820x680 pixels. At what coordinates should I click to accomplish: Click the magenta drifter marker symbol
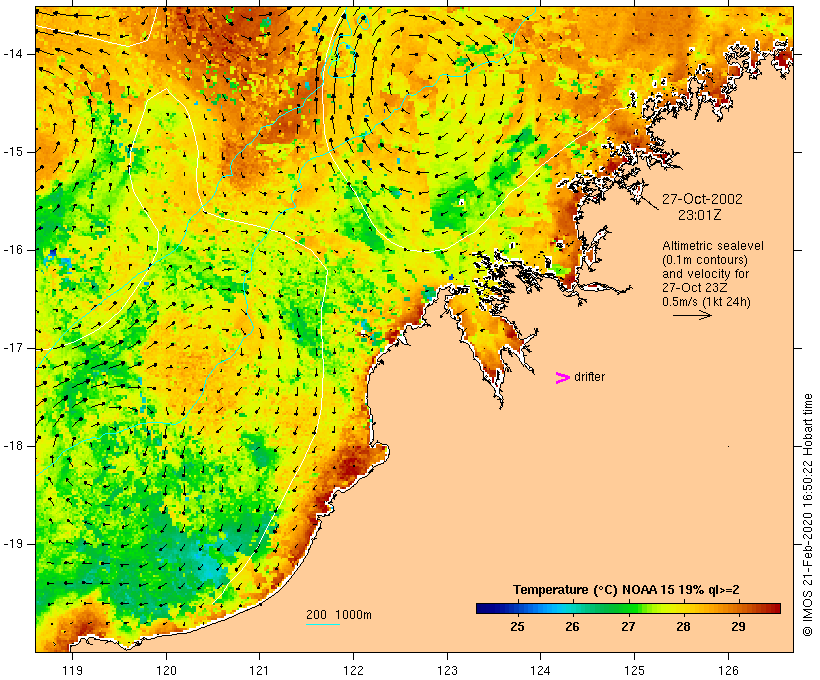(563, 378)
